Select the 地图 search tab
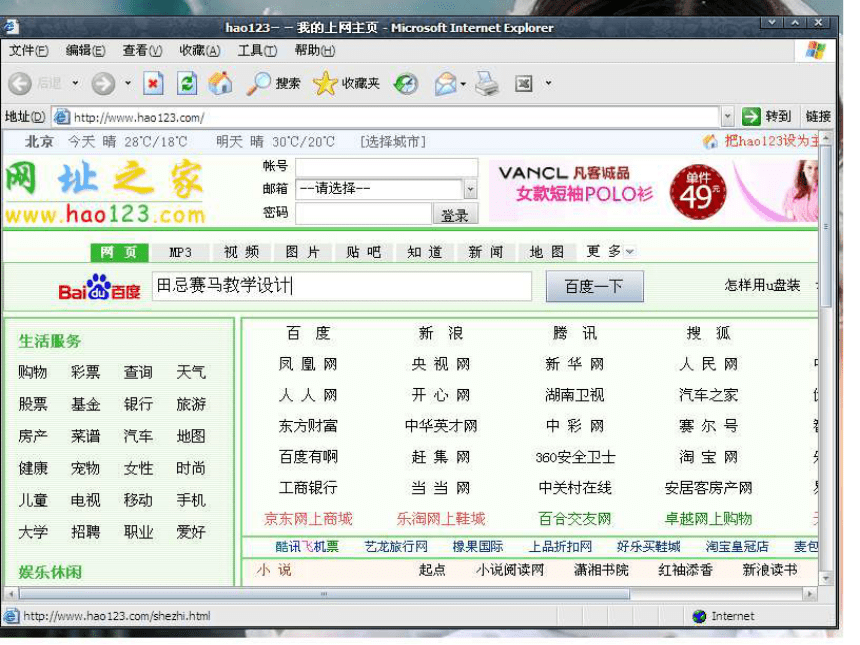This screenshot has height=645, width=860. coord(547,252)
